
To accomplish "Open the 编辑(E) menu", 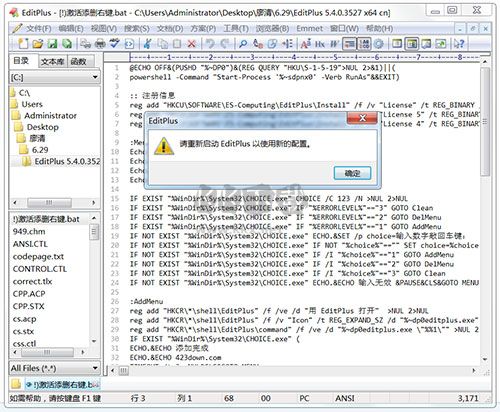I will (71, 29).
